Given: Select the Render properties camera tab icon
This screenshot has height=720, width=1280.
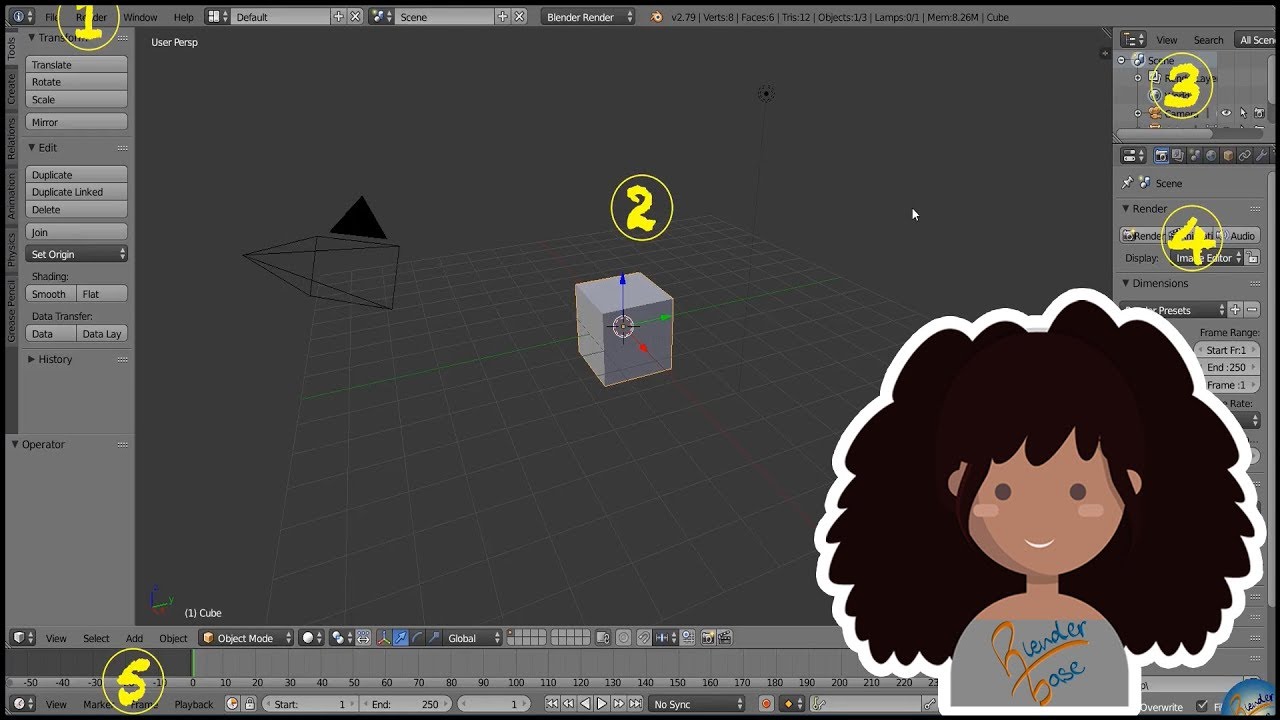Looking at the screenshot, I should tap(1161, 156).
